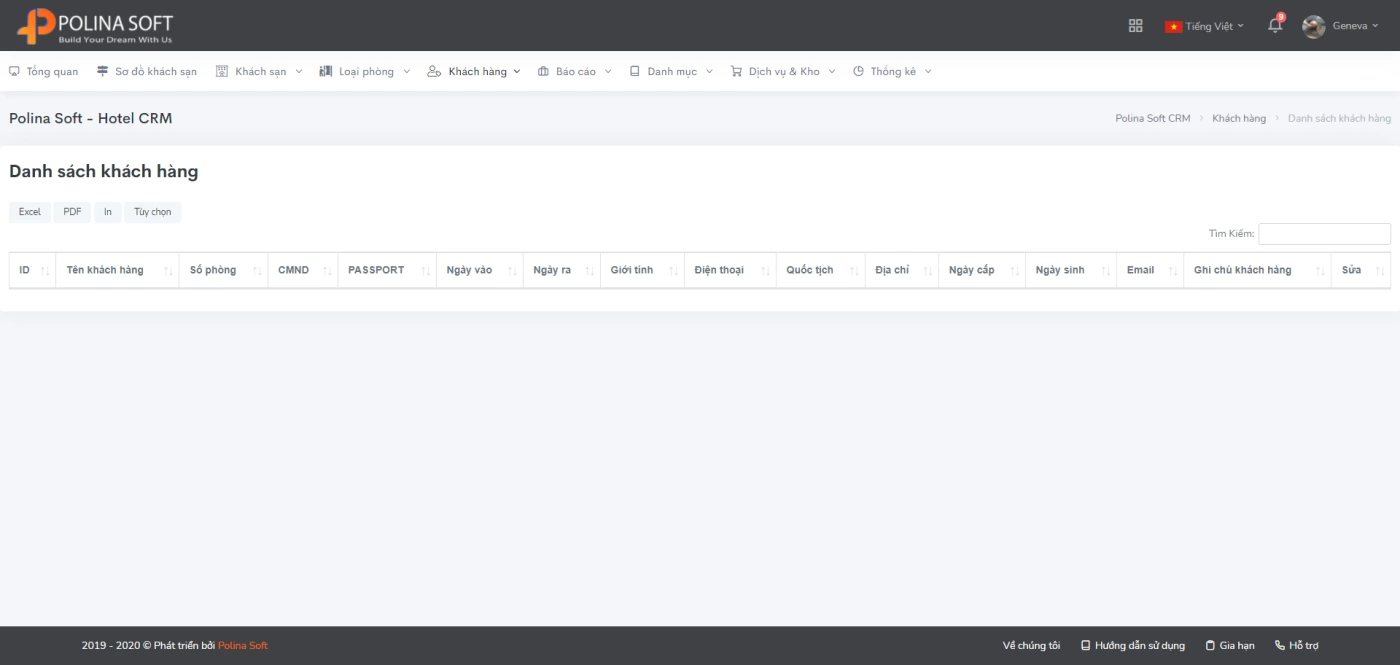Sort by Giới tính column
The width and height of the screenshot is (1400, 665).
pyautogui.click(x=643, y=270)
